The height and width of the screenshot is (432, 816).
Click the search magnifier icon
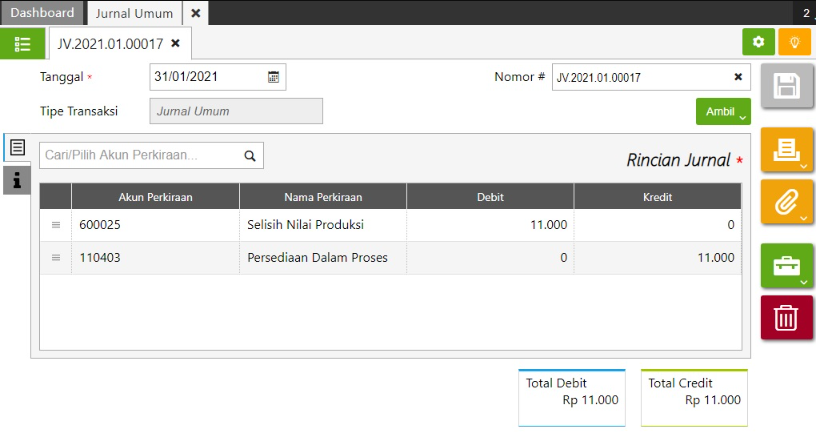[x=250, y=155]
